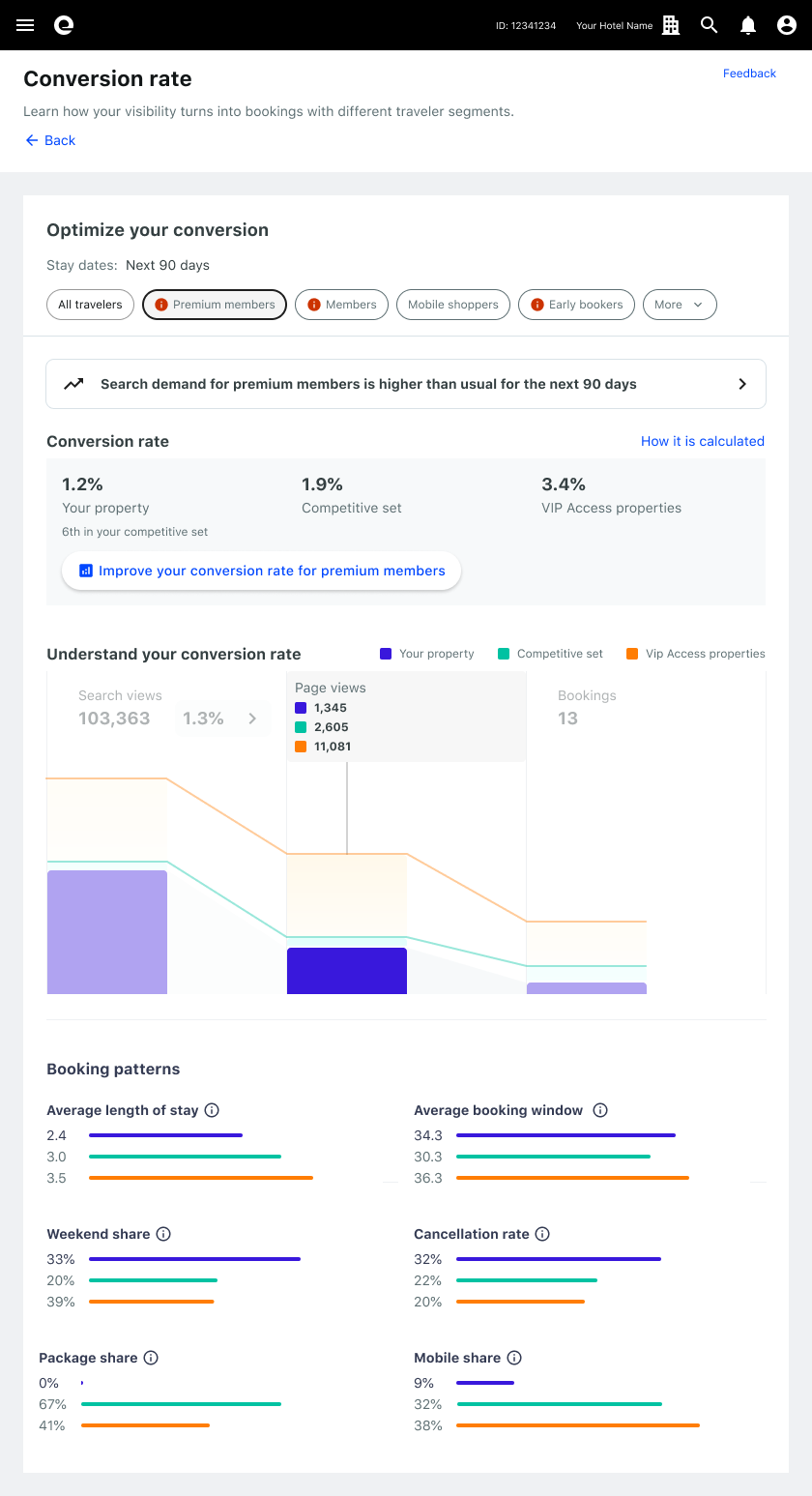Image resolution: width=812 pixels, height=1496 pixels.
Task: Open the notifications bell
Action: point(748,25)
